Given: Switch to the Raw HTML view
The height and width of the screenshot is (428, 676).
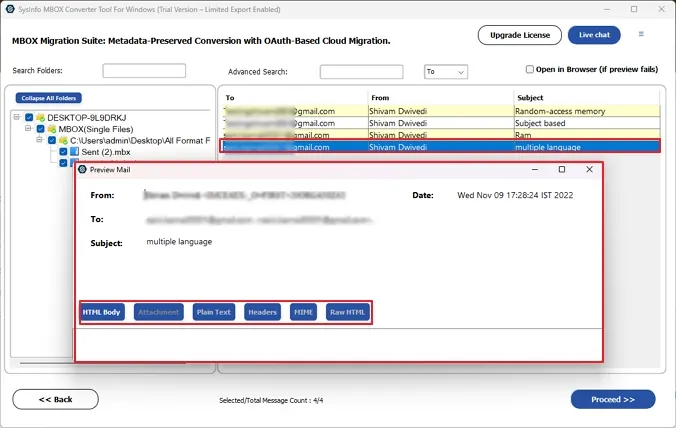Looking at the screenshot, I should (347, 312).
